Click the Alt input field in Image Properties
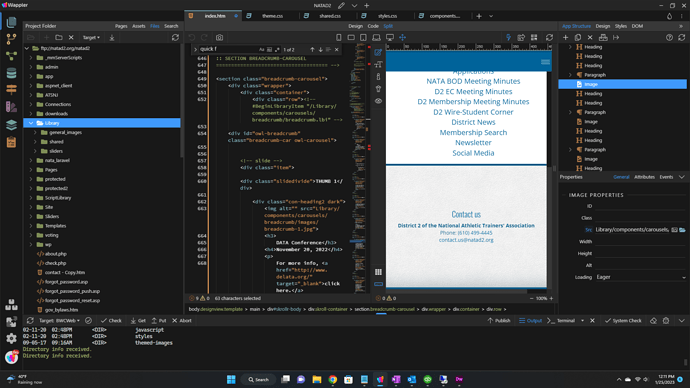This screenshot has width=690, height=388. click(x=641, y=265)
